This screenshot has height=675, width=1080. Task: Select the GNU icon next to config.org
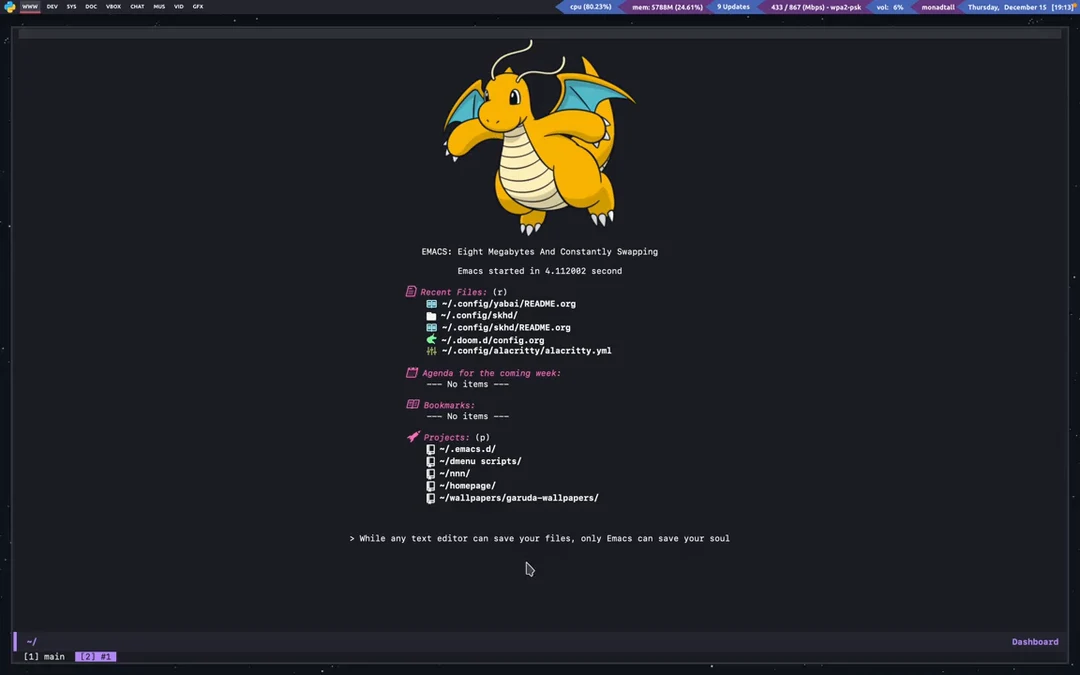click(431, 339)
